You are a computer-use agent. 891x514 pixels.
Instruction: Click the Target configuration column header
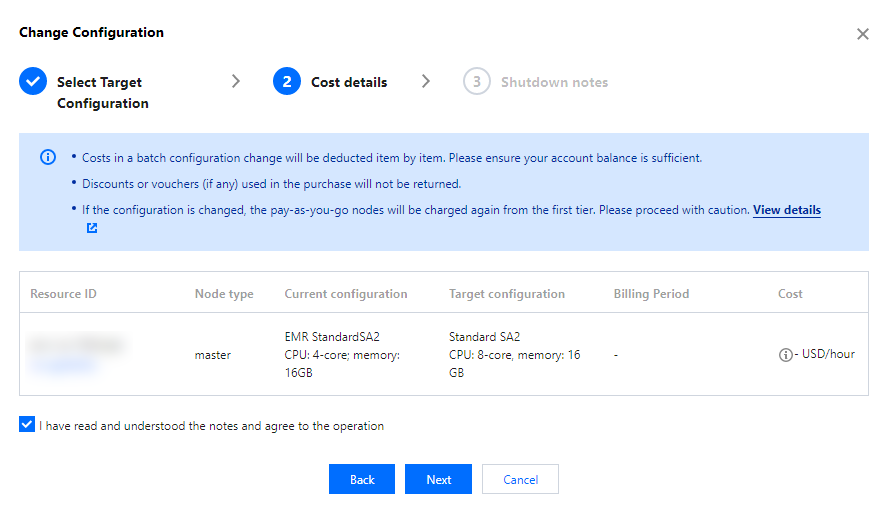point(507,294)
